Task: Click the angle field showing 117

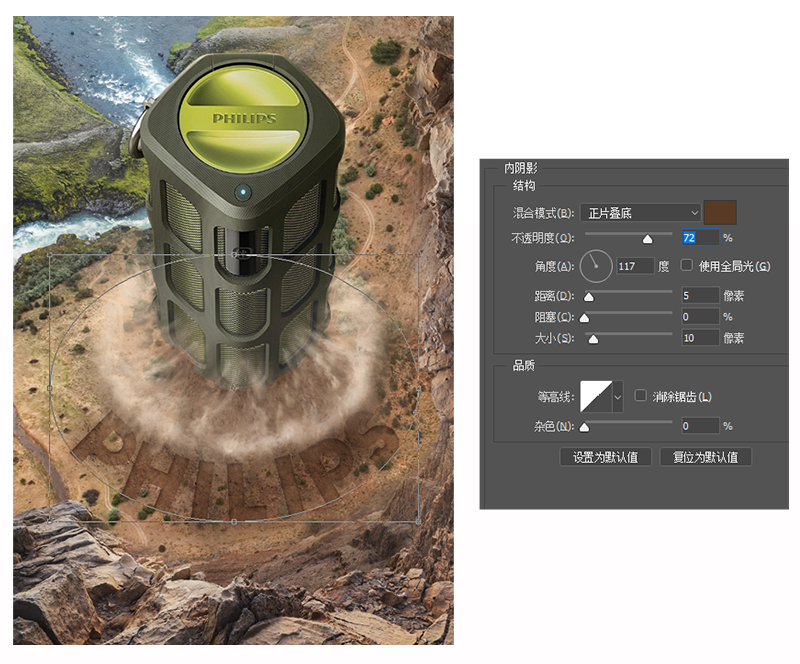Action: pyautogui.click(x=635, y=266)
